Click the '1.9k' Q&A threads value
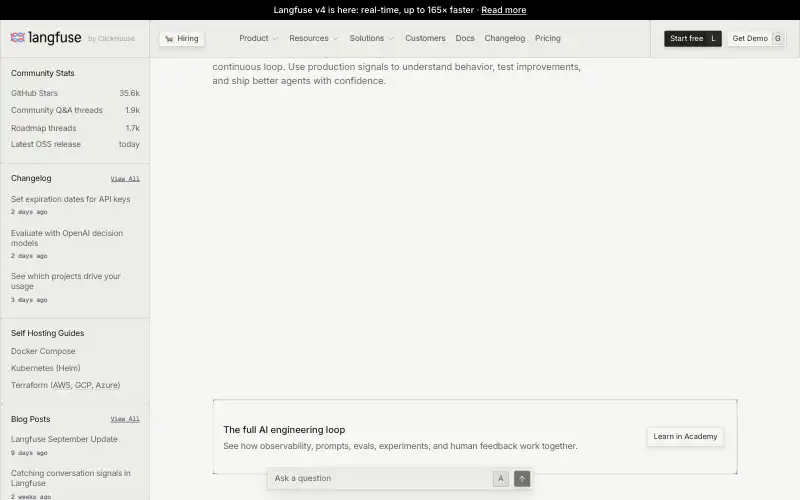 (x=132, y=110)
